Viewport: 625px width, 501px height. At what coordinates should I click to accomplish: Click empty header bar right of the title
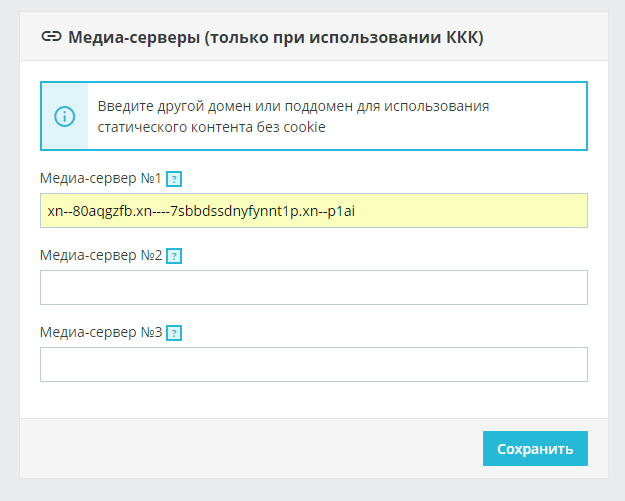(x=546, y=37)
